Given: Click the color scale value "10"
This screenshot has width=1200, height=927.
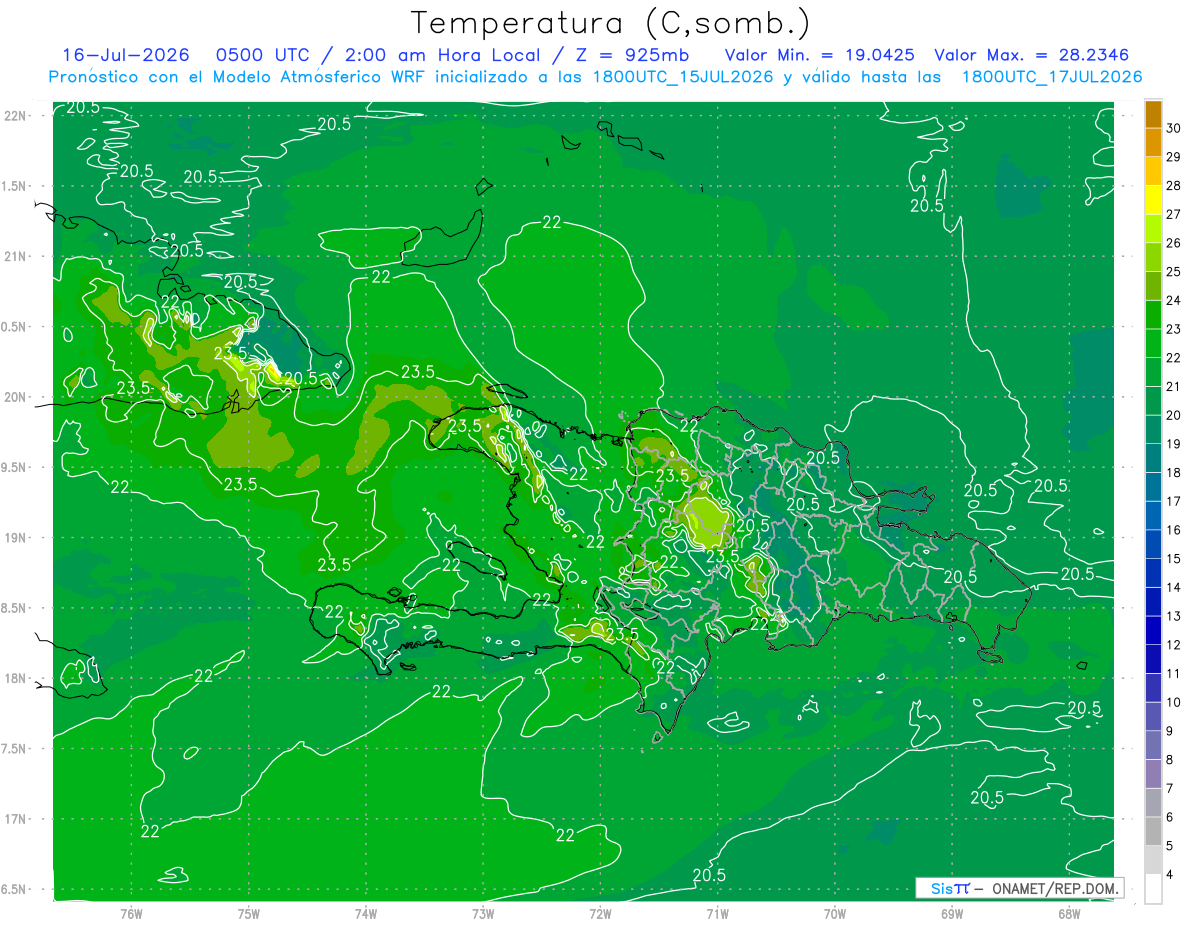Looking at the screenshot, I should click(x=1174, y=703).
